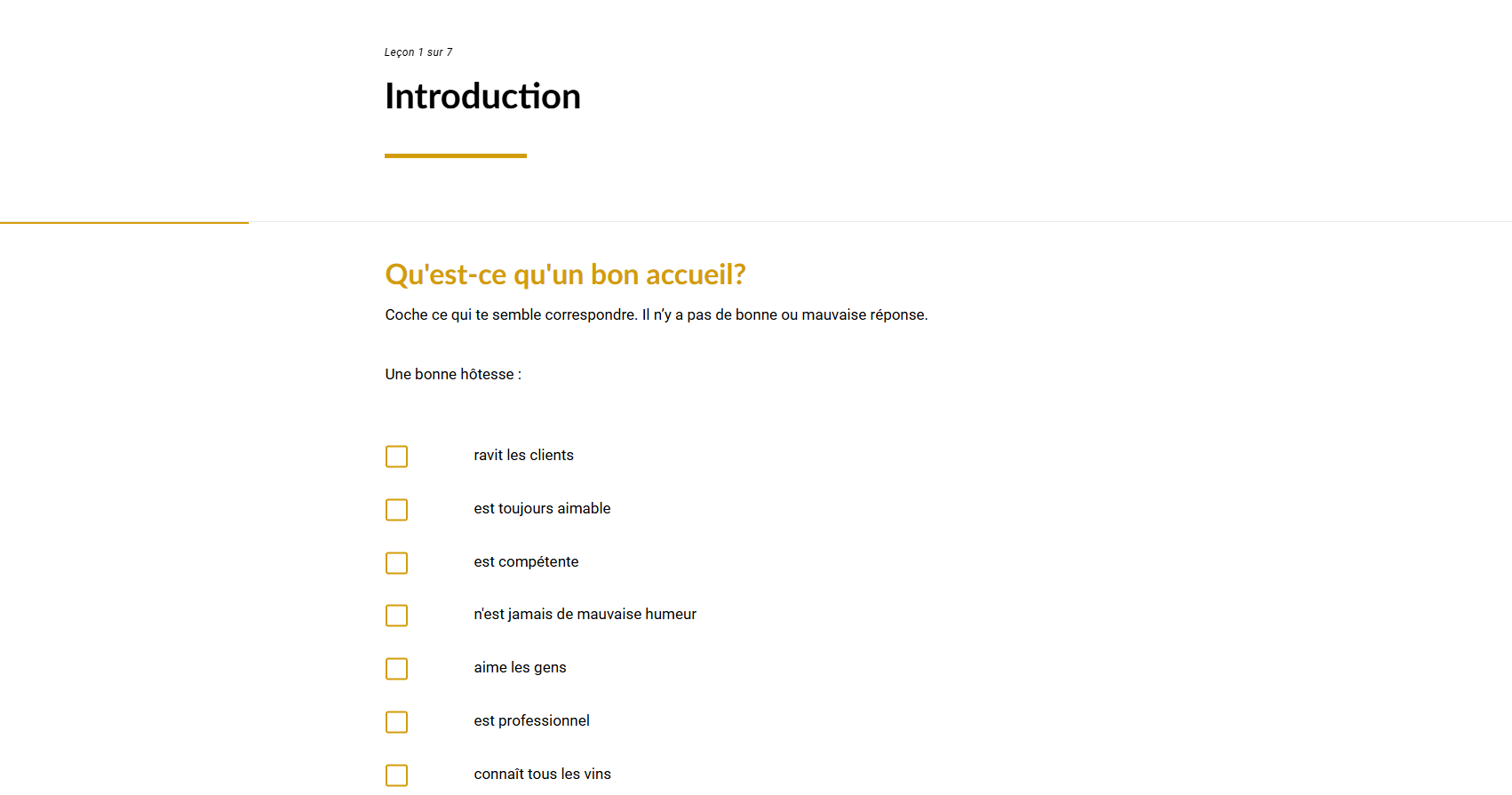Select the "n'est jamais de mauvaise humeur" checkbox

pyautogui.click(x=396, y=616)
